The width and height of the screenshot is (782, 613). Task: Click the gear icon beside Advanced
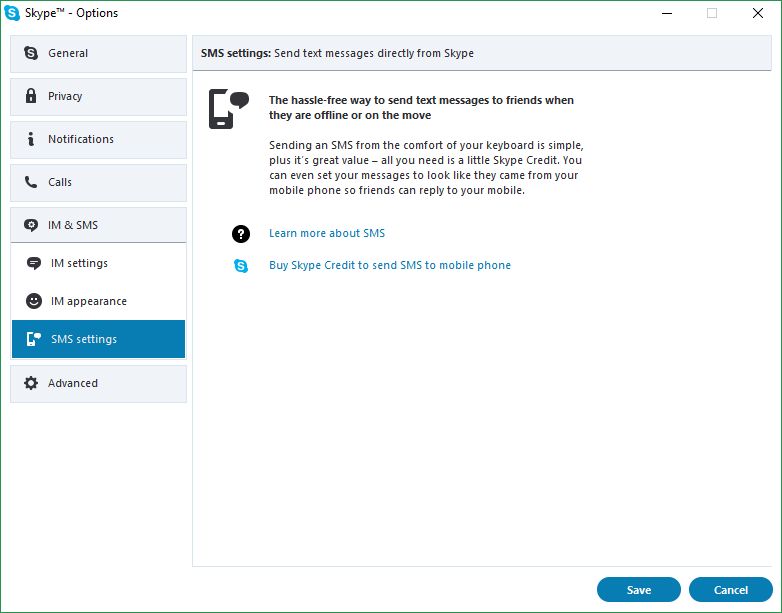click(31, 383)
